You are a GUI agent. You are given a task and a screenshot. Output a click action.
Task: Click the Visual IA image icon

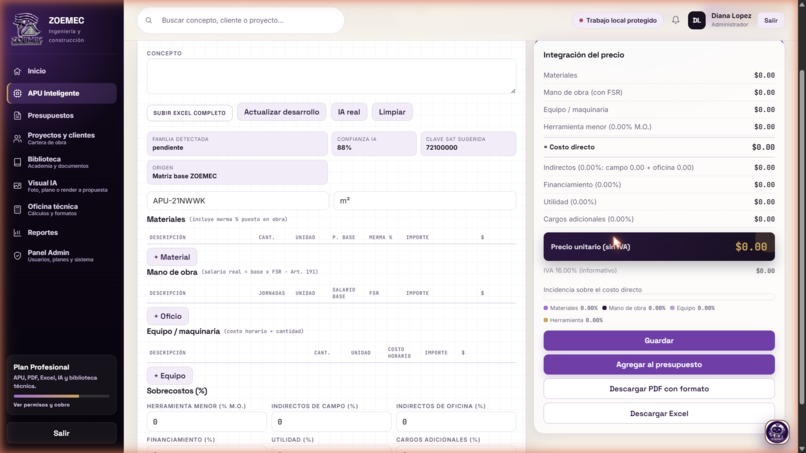point(17,186)
